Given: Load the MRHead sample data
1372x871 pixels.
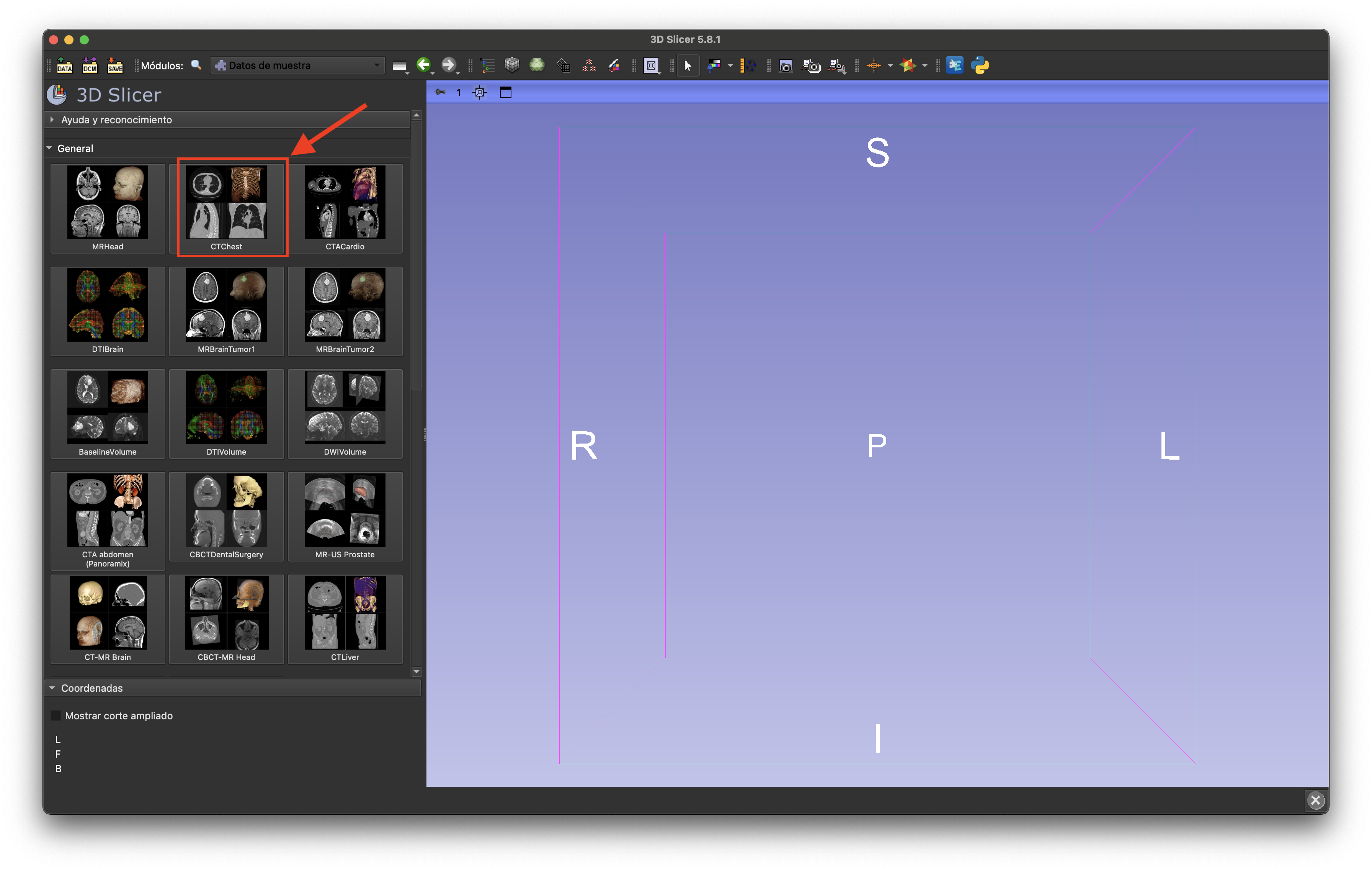Looking at the screenshot, I should tap(108, 208).
